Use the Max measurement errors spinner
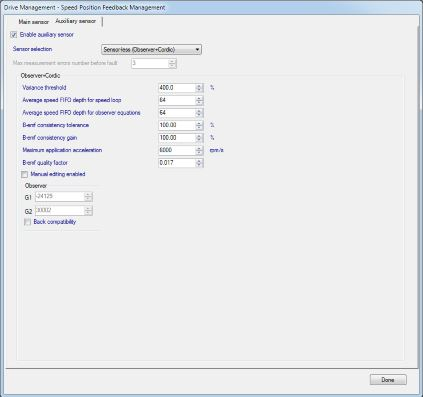This screenshot has height=397, width=423. [x=172, y=63]
